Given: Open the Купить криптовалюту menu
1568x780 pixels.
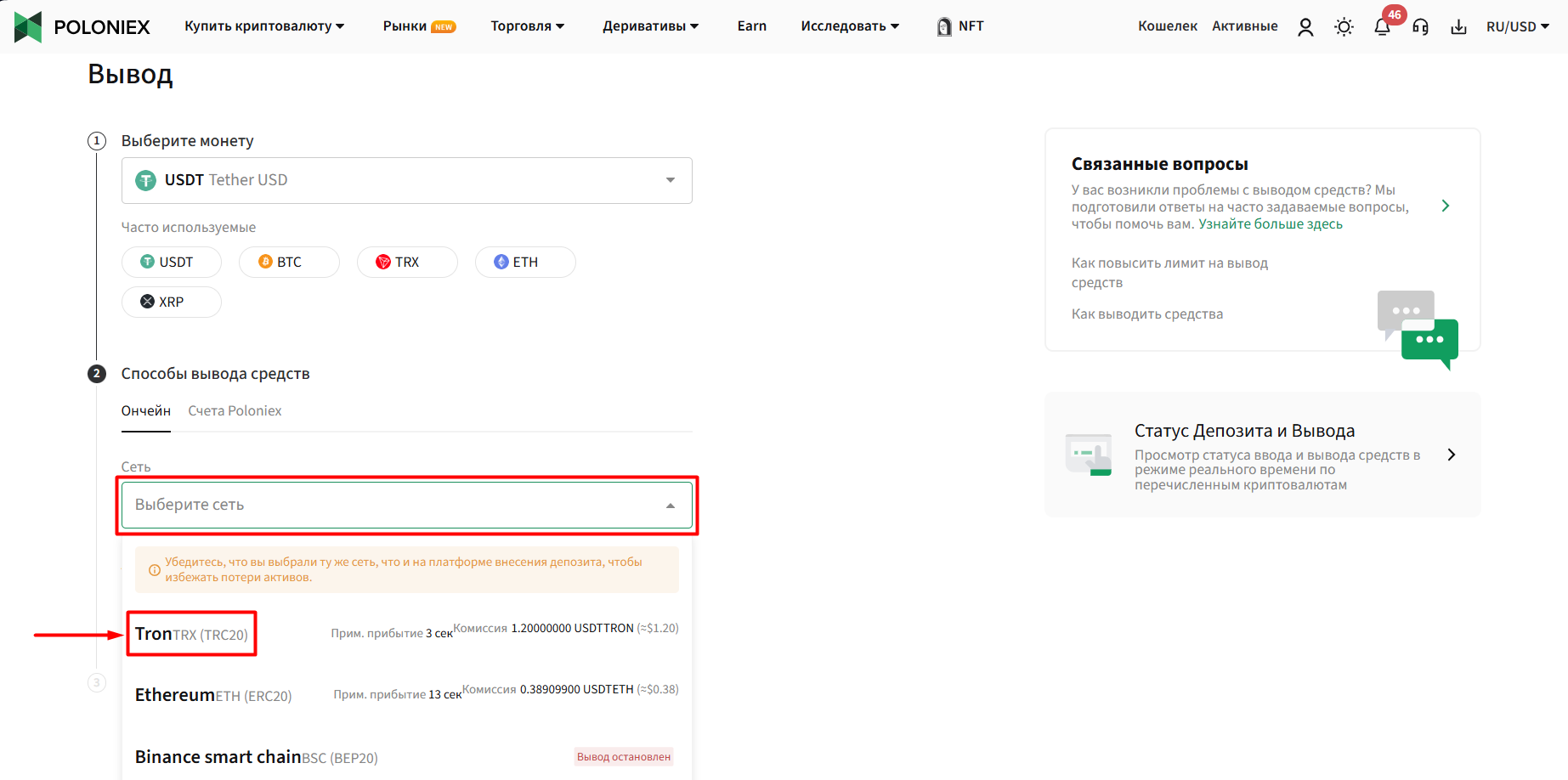Looking at the screenshot, I should (x=264, y=26).
